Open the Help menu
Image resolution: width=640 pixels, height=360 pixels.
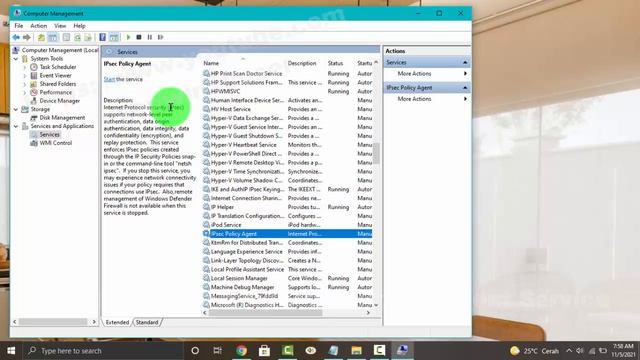(x=80, y=26)
